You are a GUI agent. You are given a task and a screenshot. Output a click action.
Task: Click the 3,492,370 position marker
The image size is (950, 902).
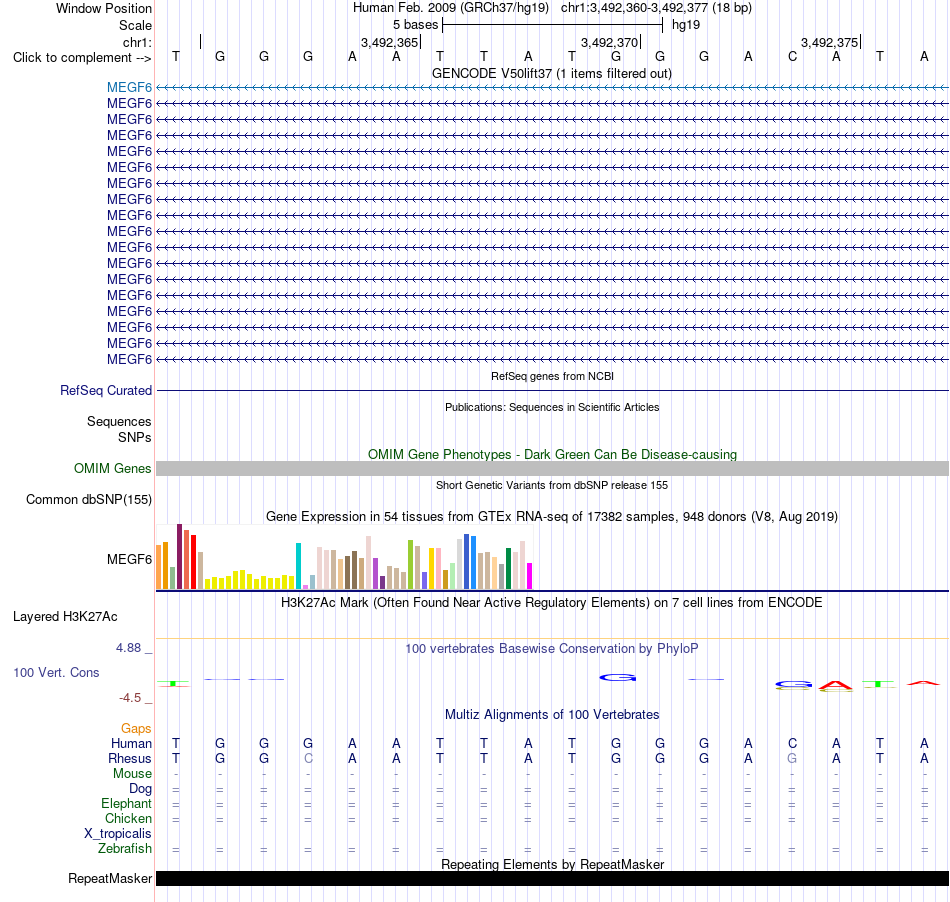[x=610, y=42]
